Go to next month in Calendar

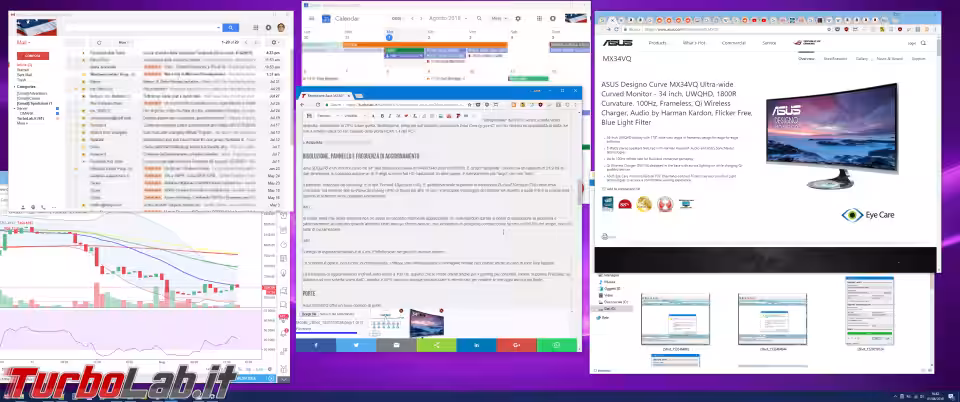[421, 19]
